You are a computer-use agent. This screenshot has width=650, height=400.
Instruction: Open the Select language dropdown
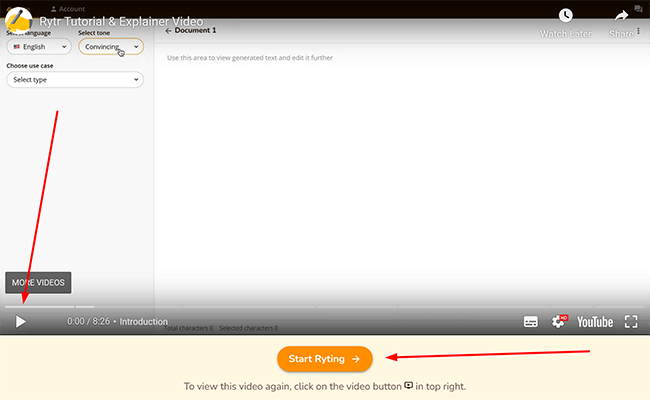[38, 46]
